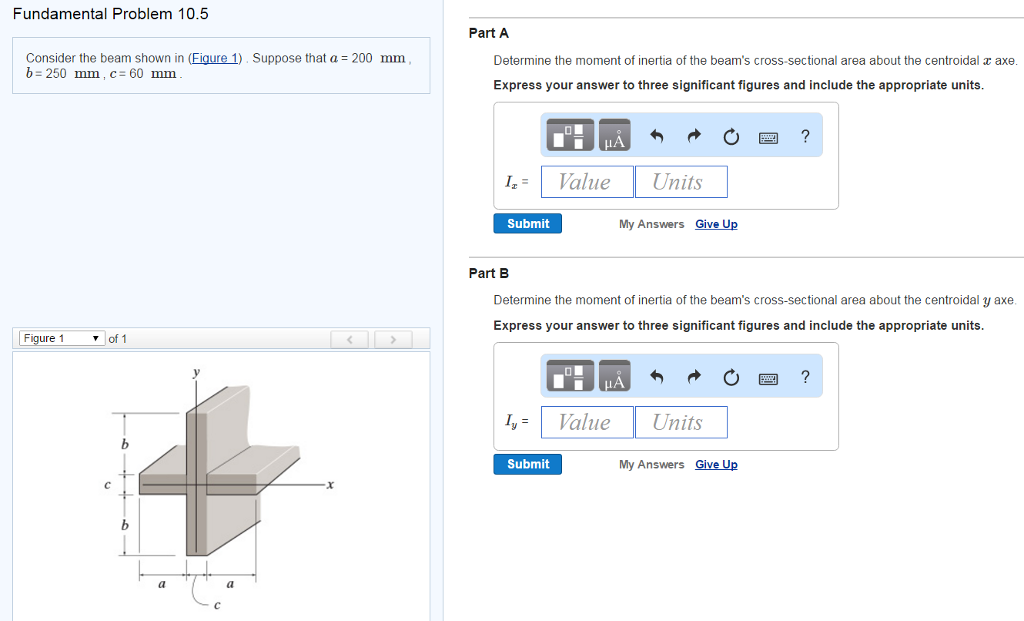Open My Answers for Part A

(651, 224)
